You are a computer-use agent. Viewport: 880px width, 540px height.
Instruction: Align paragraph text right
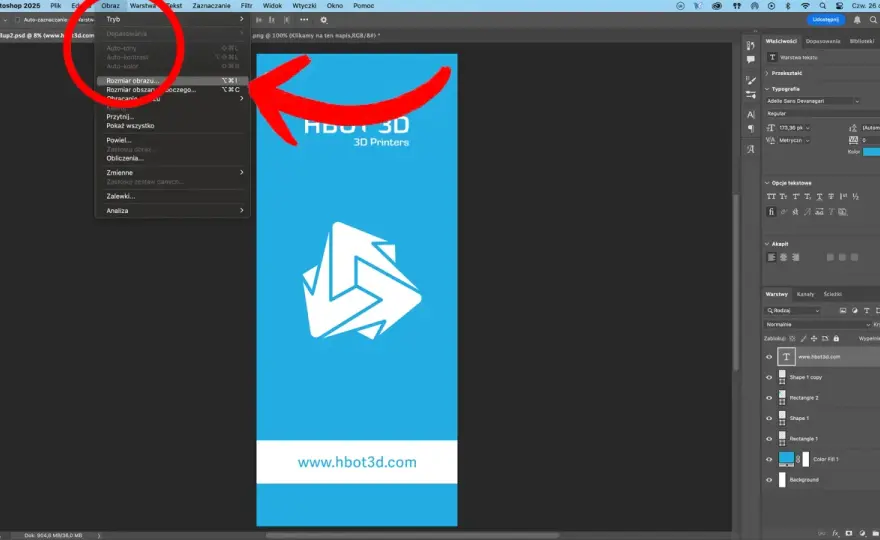coord(795,257)
